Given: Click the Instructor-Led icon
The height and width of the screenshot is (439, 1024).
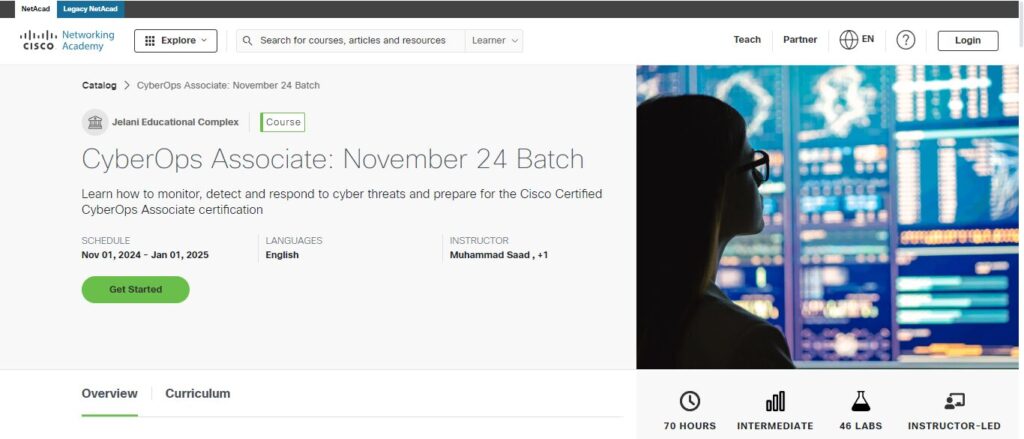Looking at the screenshot, I should pos(954,401).
